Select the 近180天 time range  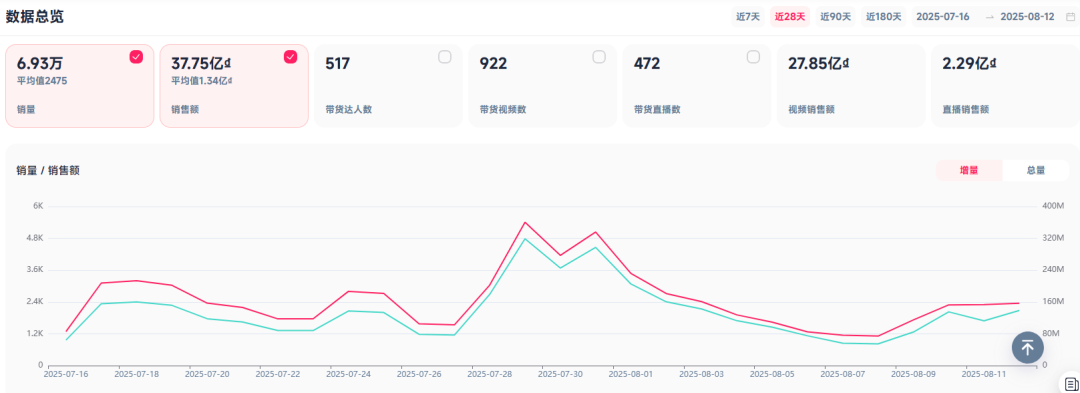(884, 17)
